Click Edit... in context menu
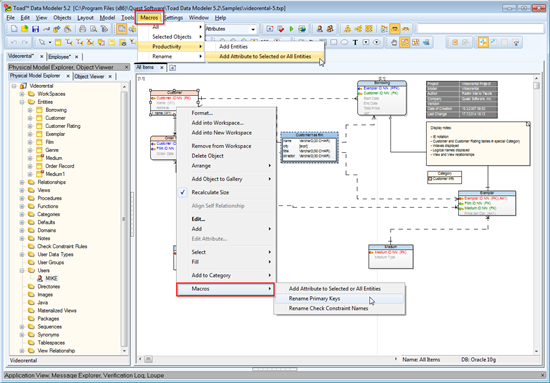The width and height of the screenshot is (550, 383). pyautogui.click(x=226, y=219)
